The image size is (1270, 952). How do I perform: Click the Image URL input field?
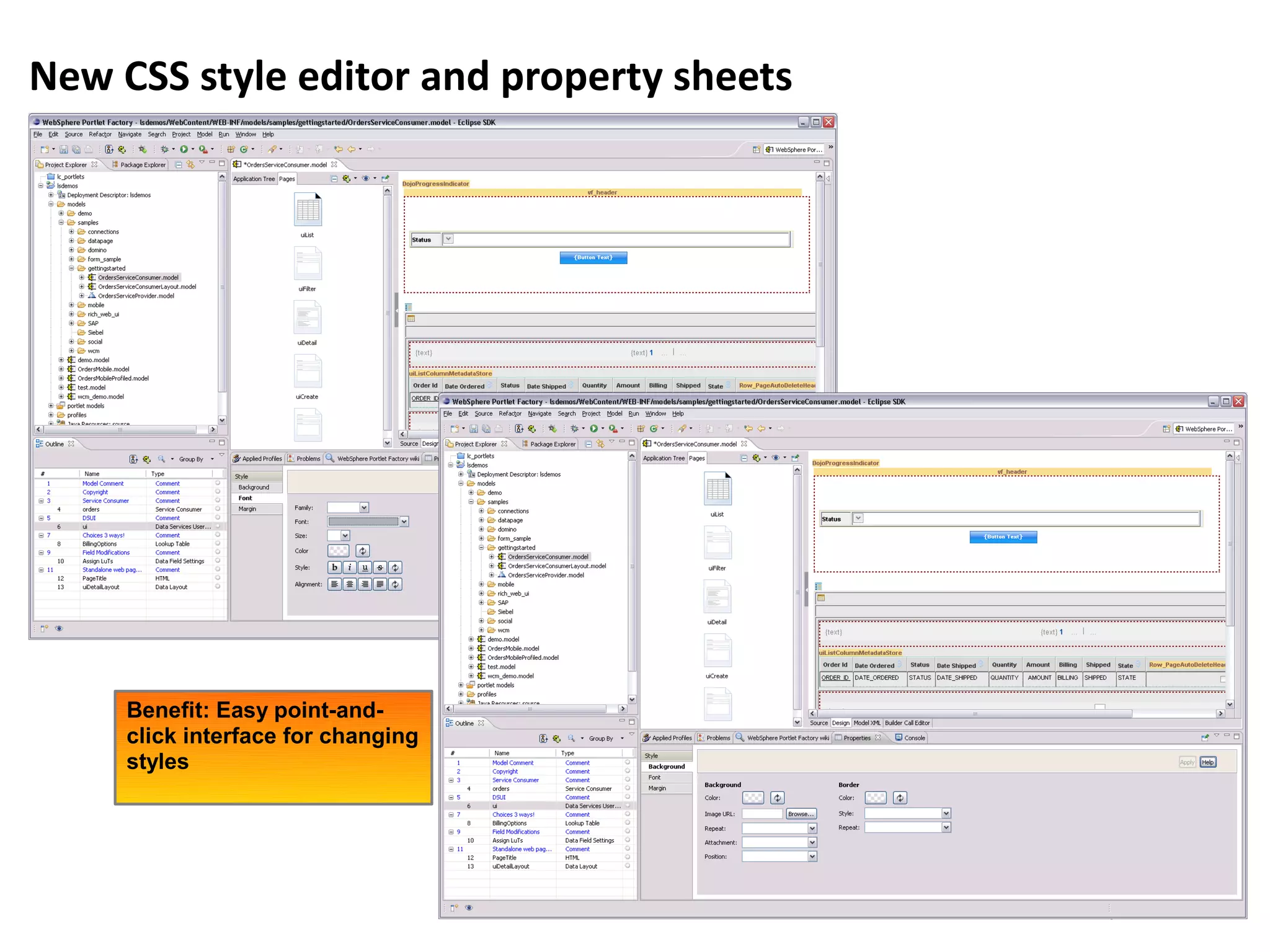coord(762,814)
